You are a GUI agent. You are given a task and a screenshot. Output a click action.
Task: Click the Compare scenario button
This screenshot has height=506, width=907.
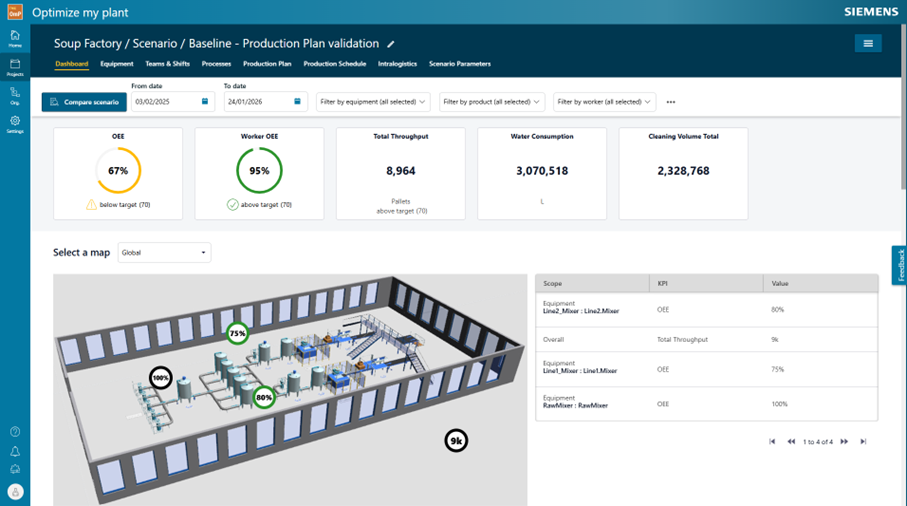(x=84, y=102)
